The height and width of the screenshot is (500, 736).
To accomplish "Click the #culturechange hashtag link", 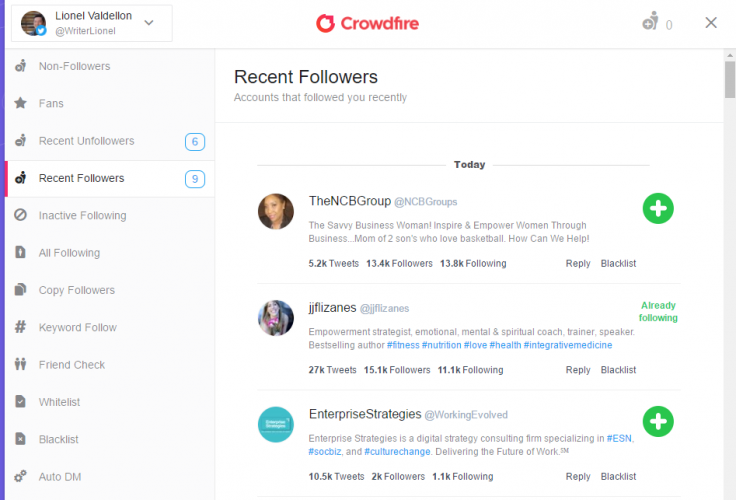I will pos(397,452).
